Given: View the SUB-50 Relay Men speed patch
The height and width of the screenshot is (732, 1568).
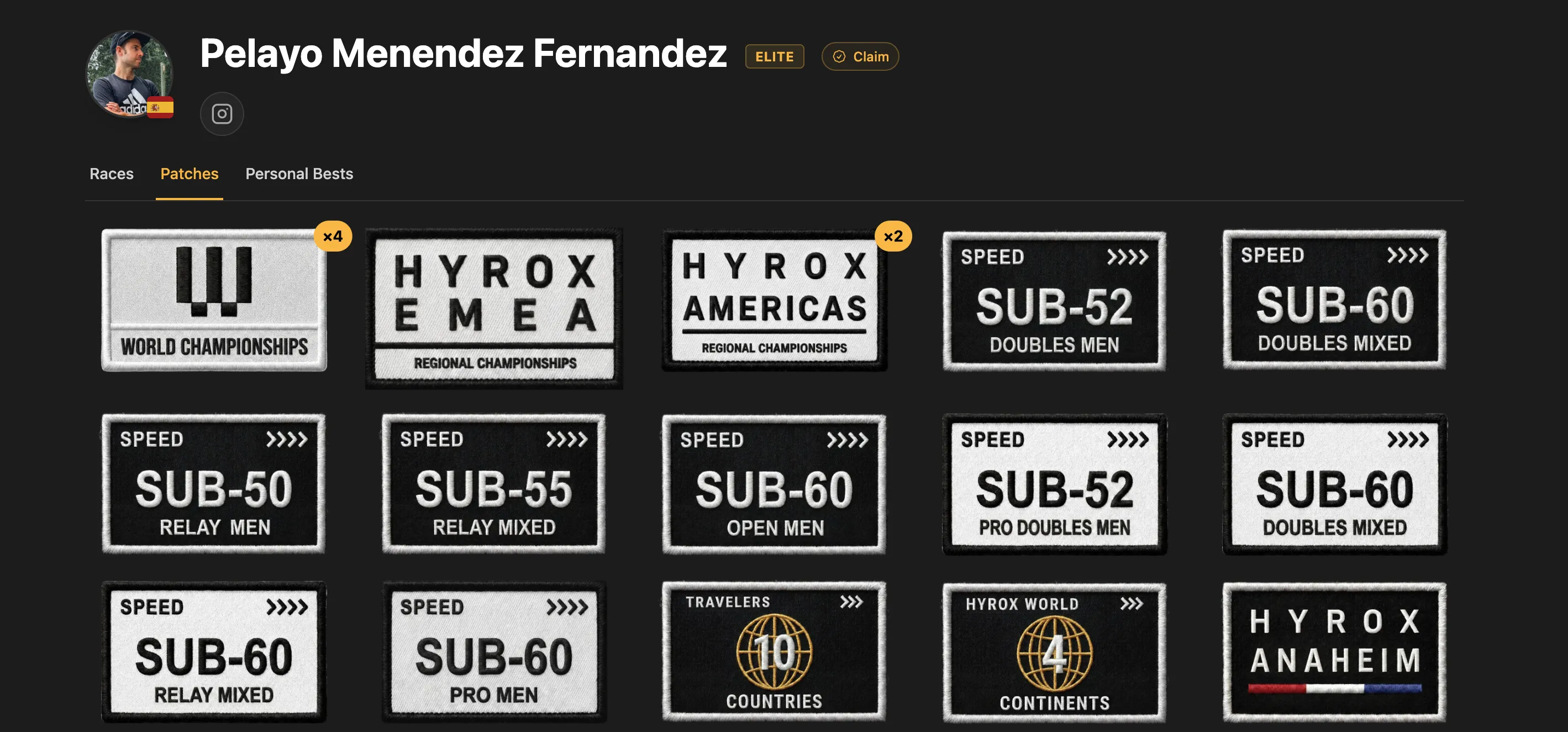Looking at the screenshot, I should click(214, 484).
